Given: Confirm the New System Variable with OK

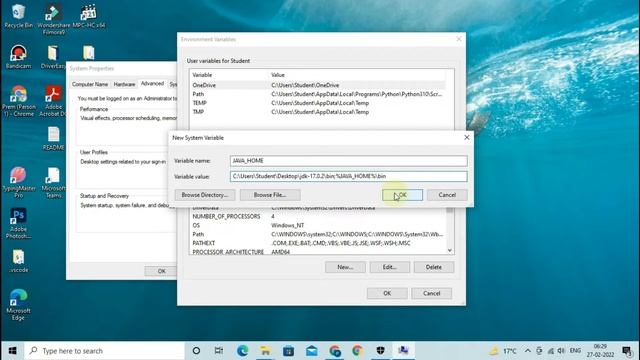Looking at the screenshot, I should tap(402, 195).
